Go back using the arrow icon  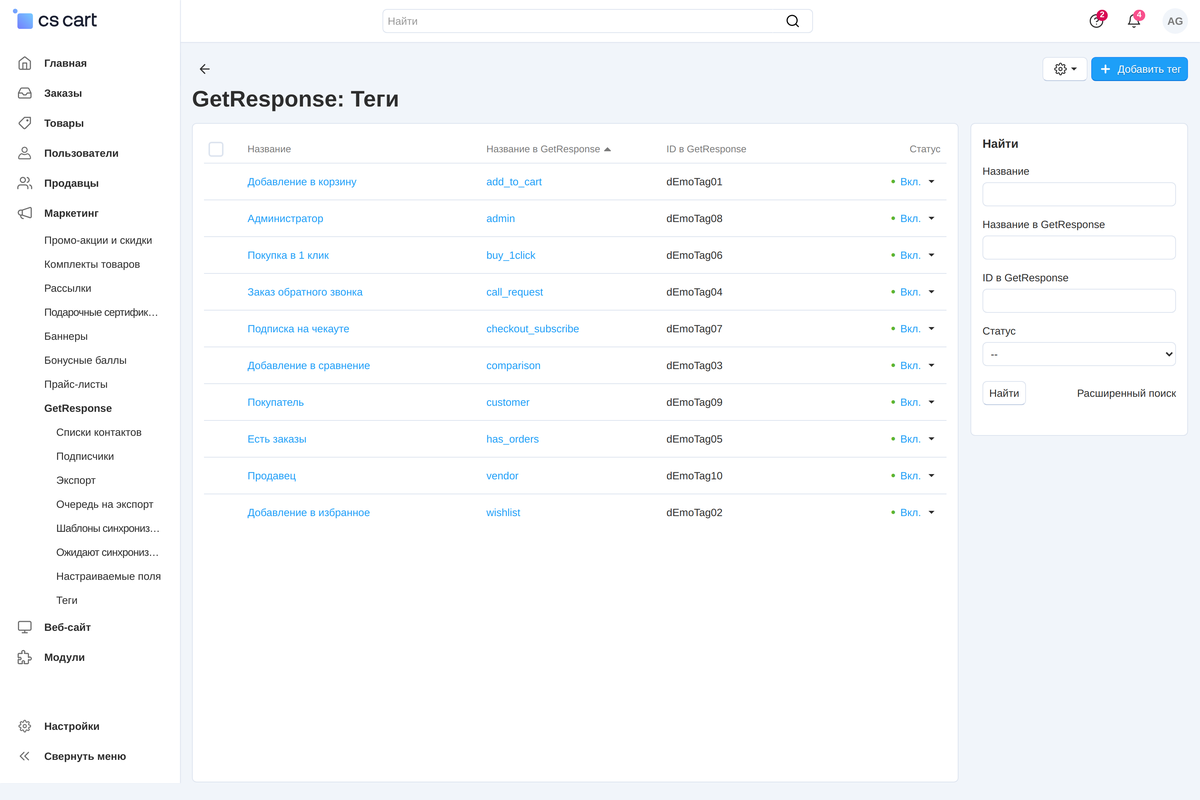[205, 69]
